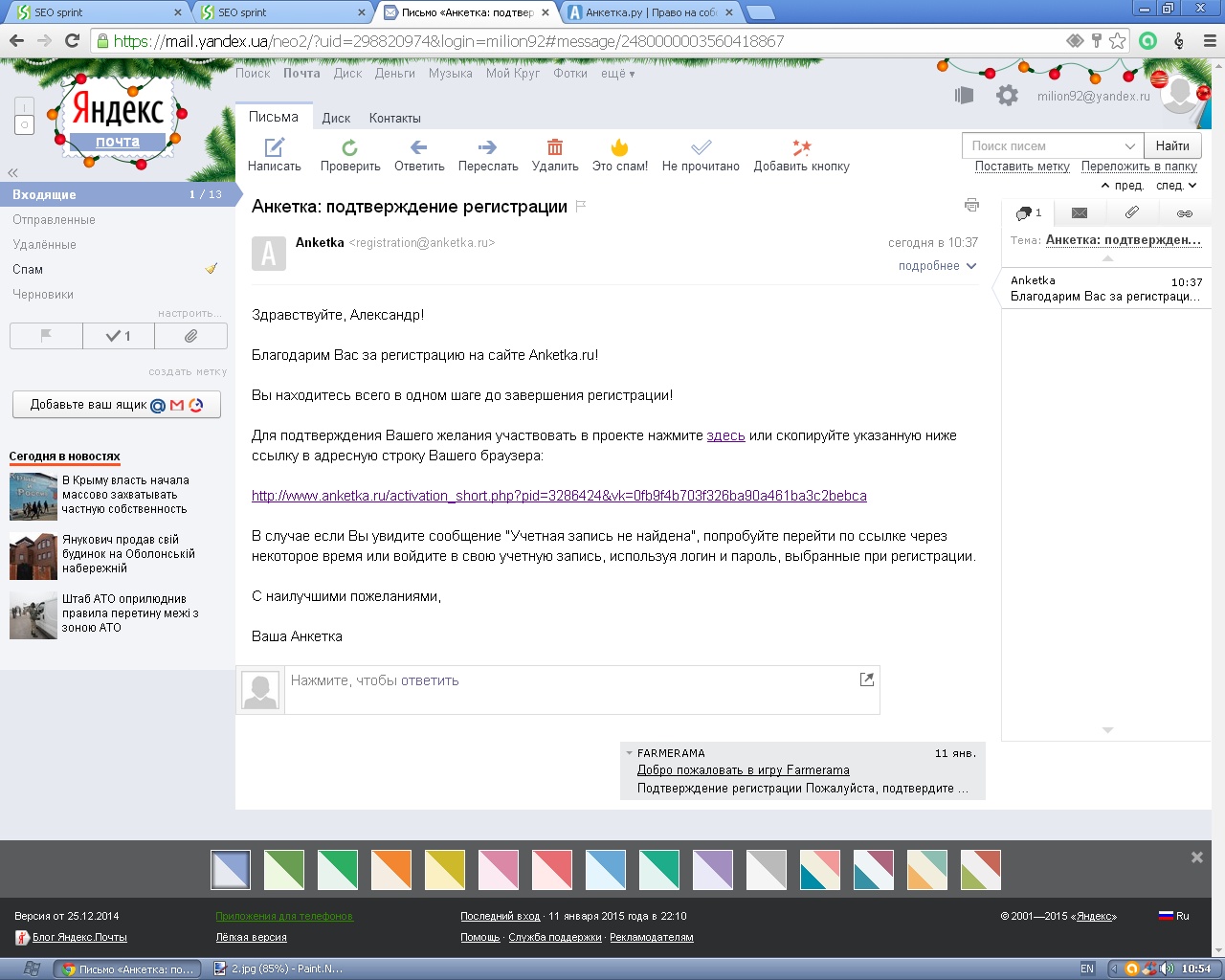Show the conversation thread icon tab
Image resolution: width=1225 pixels, height=980 pixels.
click(x=1028, y=213)
